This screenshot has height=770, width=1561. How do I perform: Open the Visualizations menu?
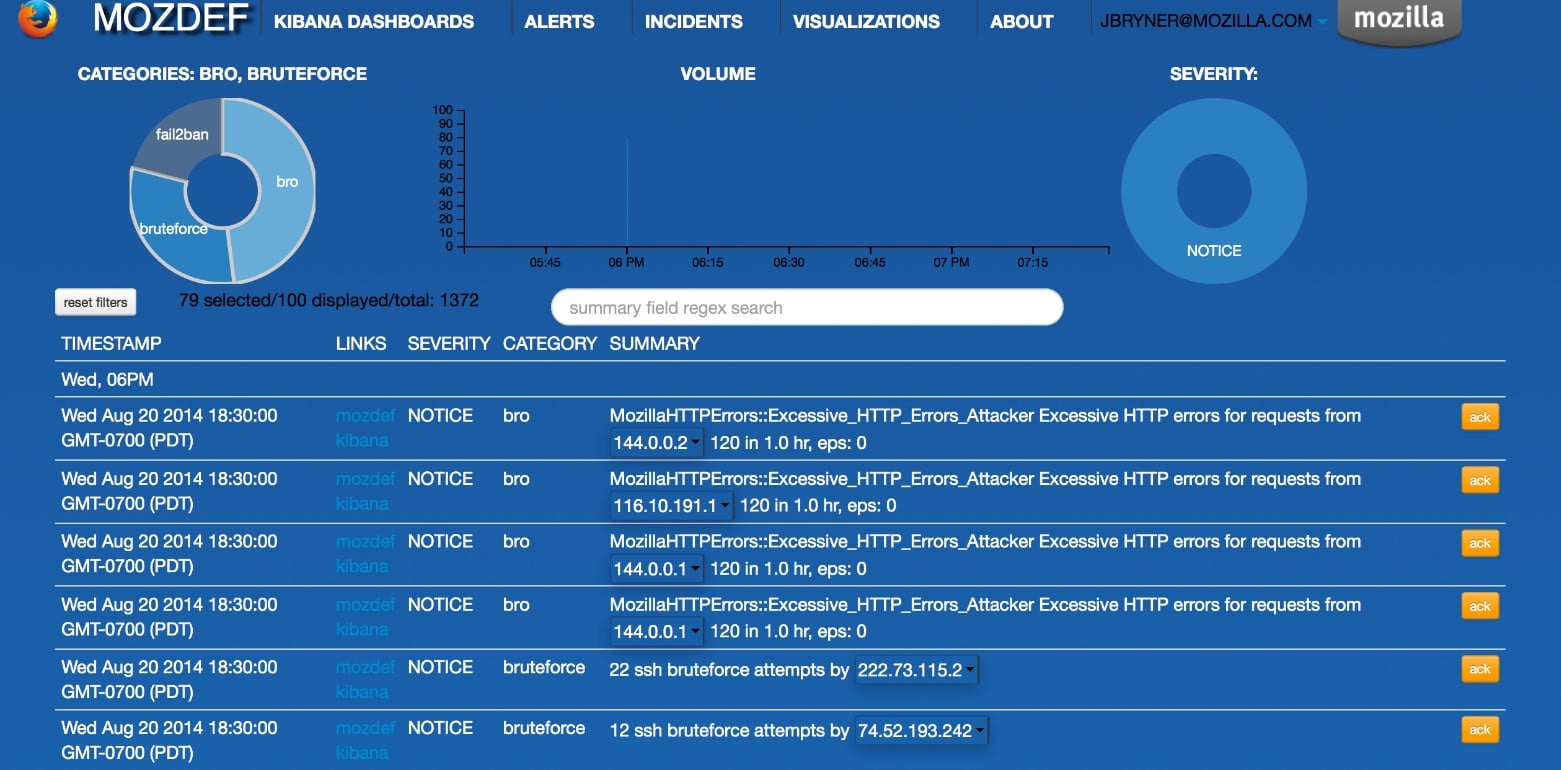(x=866, y=21)
